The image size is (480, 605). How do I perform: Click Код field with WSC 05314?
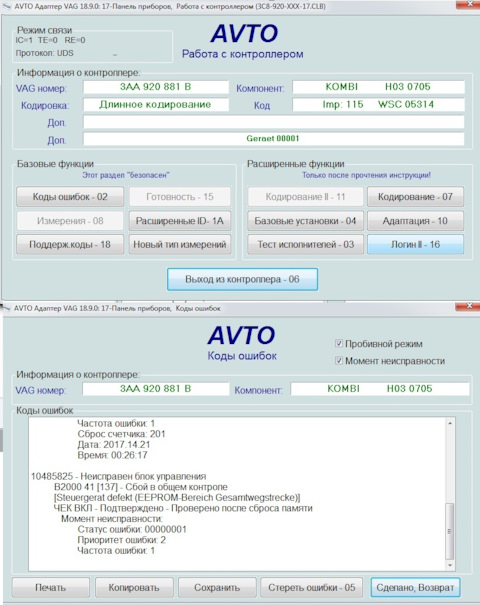click(x=378, y=105)
